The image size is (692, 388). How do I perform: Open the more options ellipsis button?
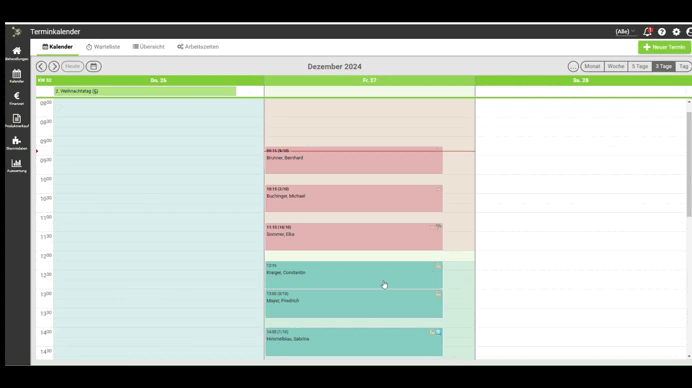[x=573, y=66]
